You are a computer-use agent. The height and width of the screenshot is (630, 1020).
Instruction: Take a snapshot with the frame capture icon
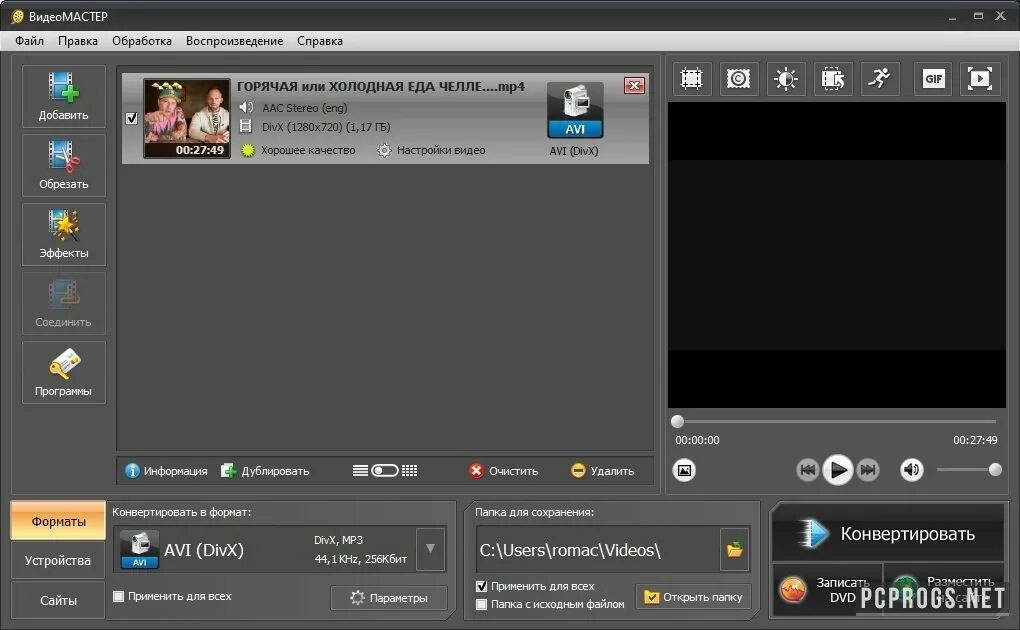pos(684,470)
